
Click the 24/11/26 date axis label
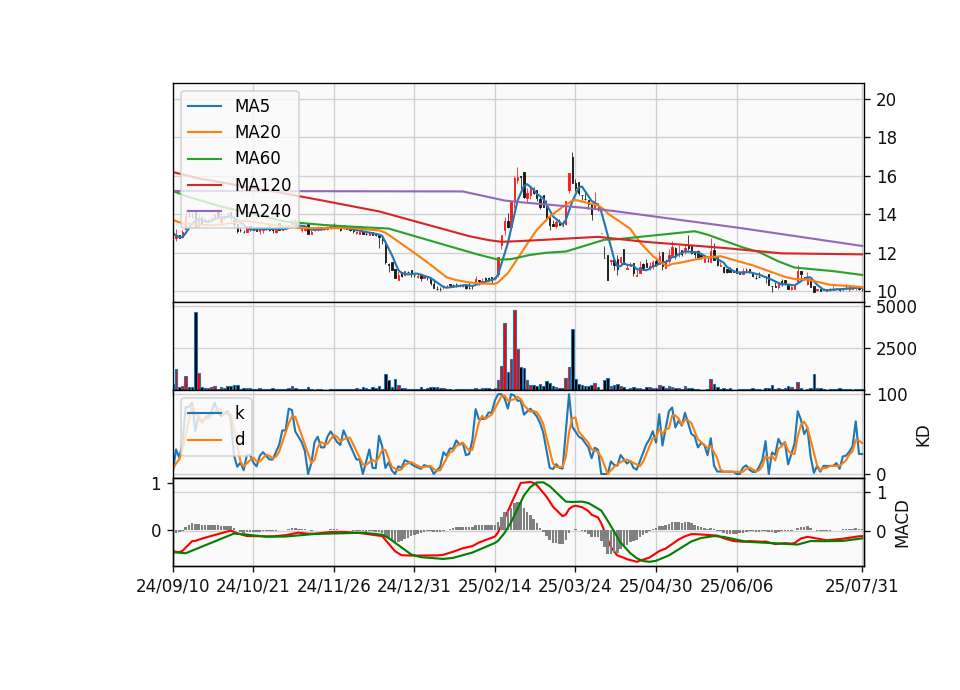334,586
